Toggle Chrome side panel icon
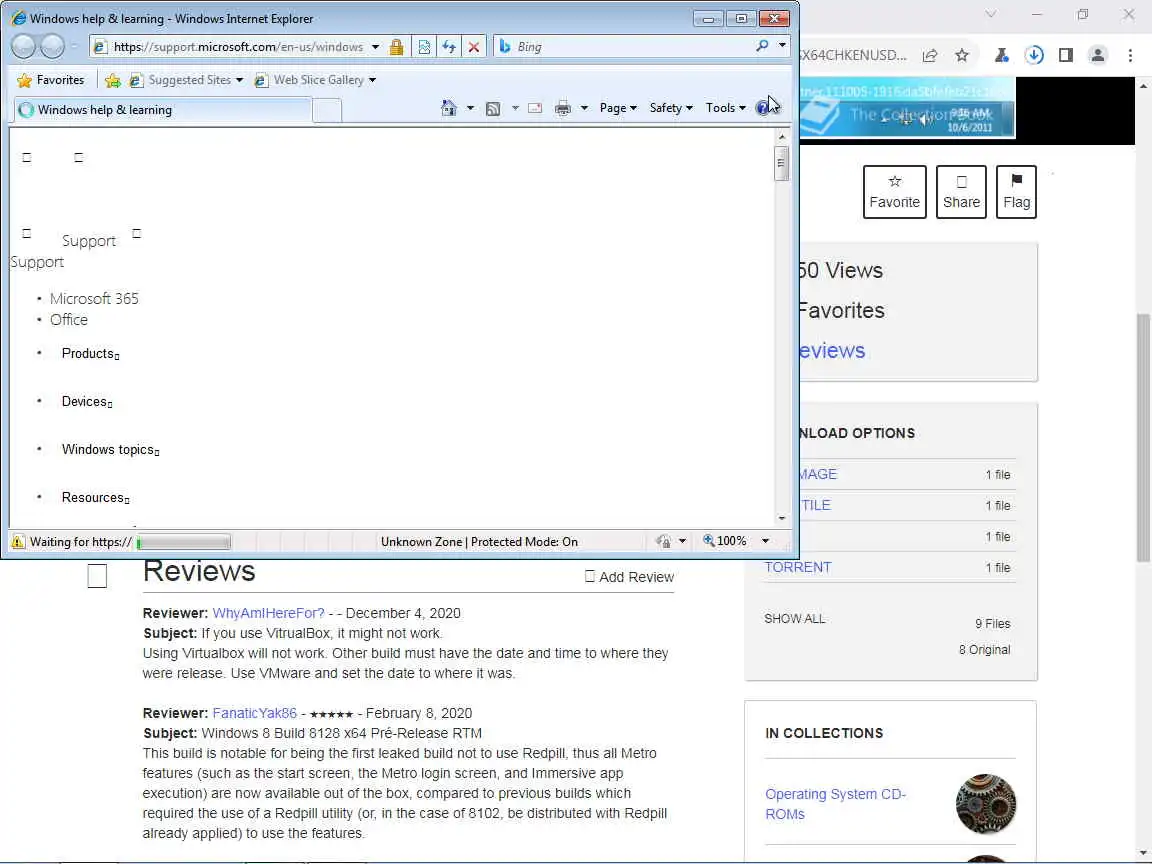The image size is (1152, 864). click(1065, 55)
